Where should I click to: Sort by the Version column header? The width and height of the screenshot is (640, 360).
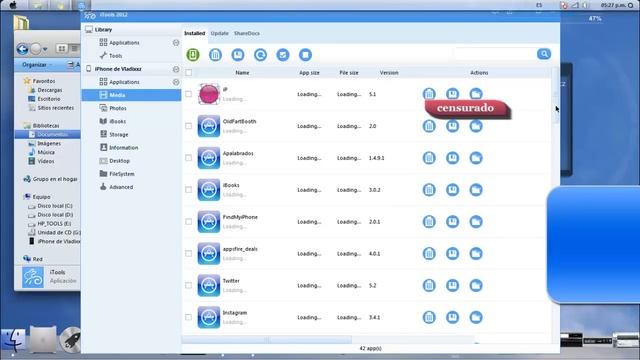389,73
